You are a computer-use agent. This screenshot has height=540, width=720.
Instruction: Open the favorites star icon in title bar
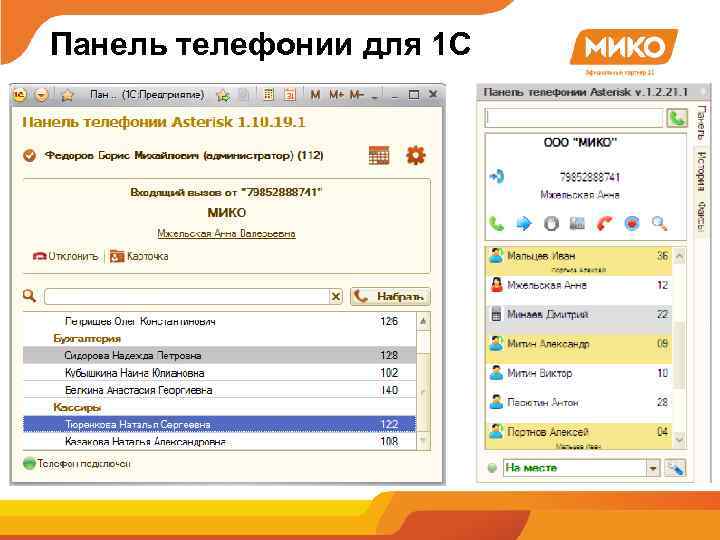(68, 95)
